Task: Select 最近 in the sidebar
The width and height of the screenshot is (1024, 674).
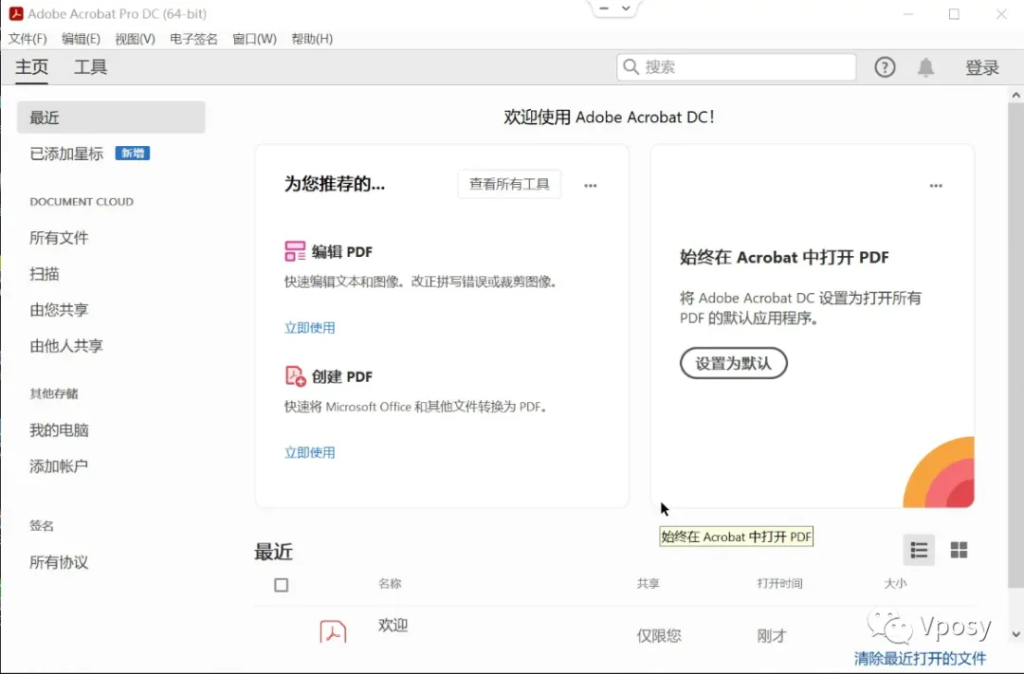Action: click(111, 118)
